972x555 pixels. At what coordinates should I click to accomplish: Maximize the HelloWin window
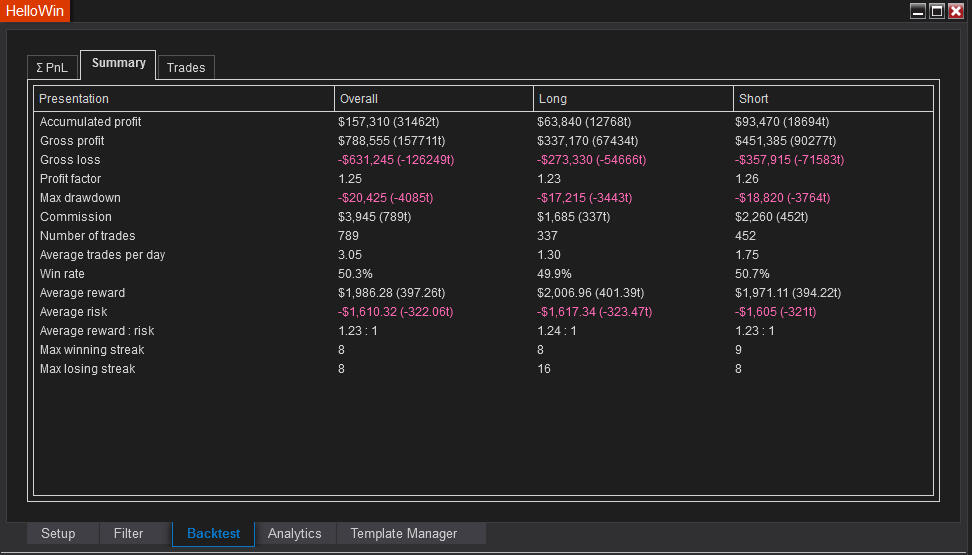[937, 11]
